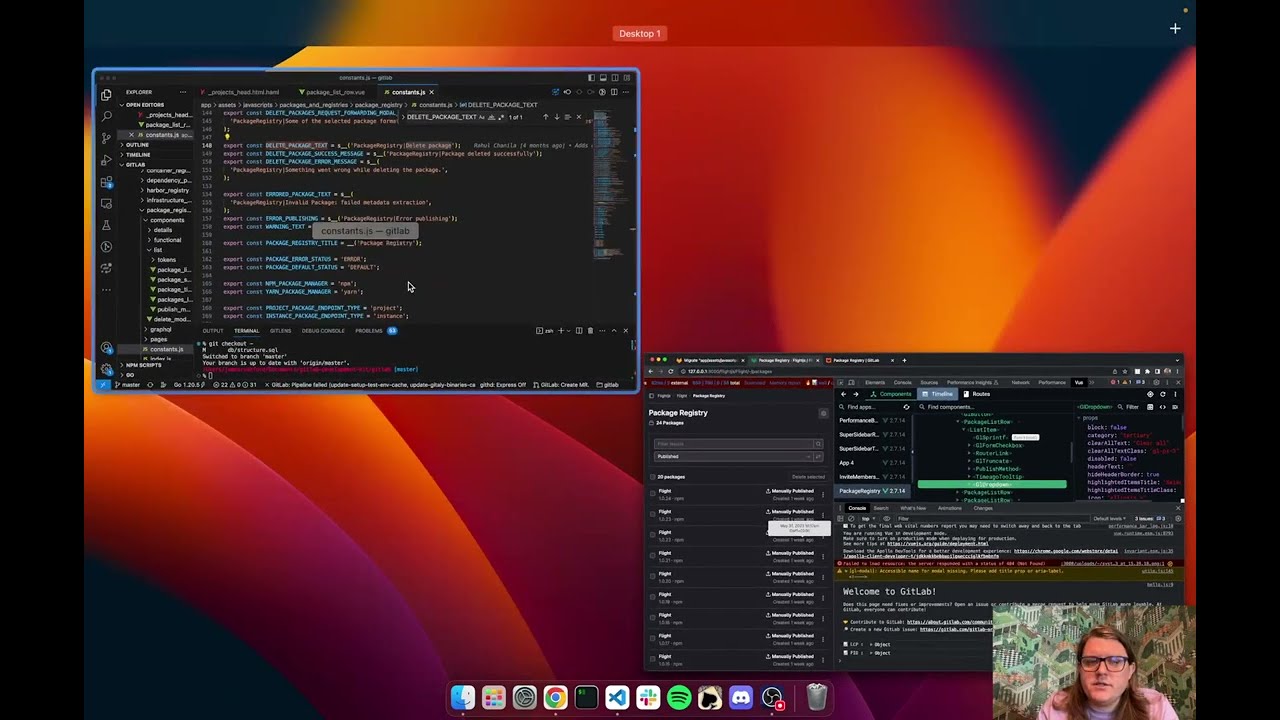Collapse the OPEN EDITORS section

[x=144, y=104]
